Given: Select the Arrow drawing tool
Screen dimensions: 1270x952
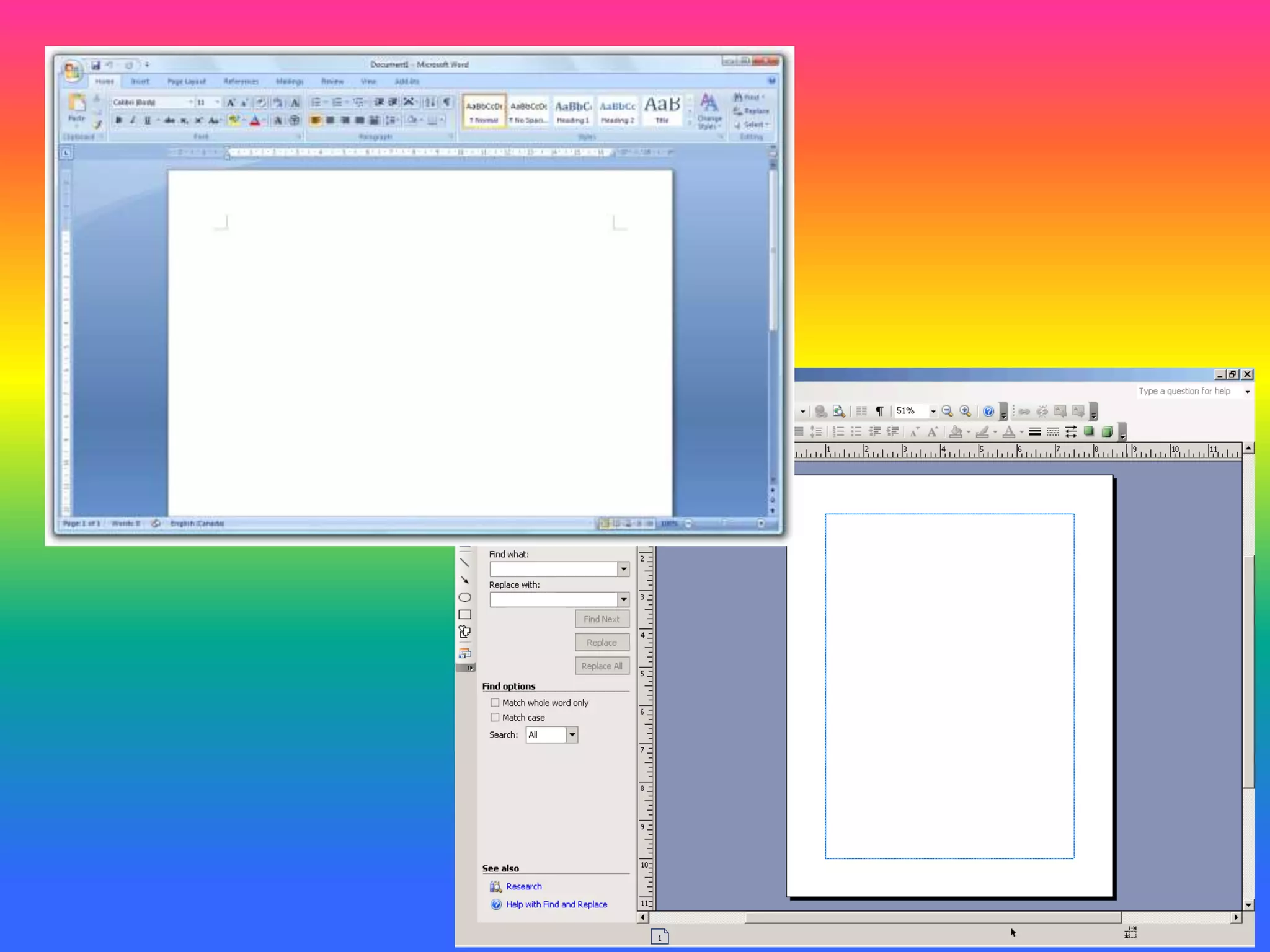Looking at the screenshot, I should pyautogui.click(x=464, y=580).
